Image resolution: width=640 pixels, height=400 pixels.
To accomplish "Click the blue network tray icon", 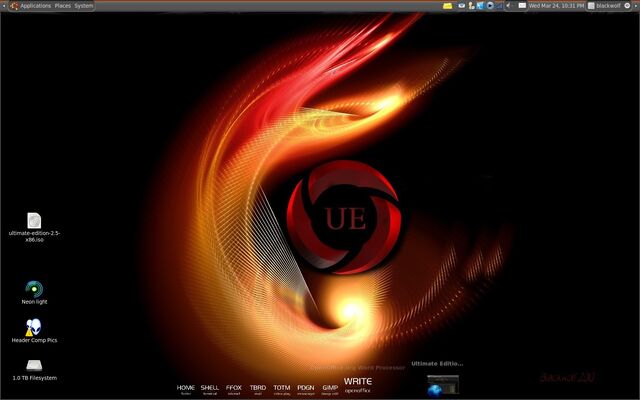I will click(480, 6).
